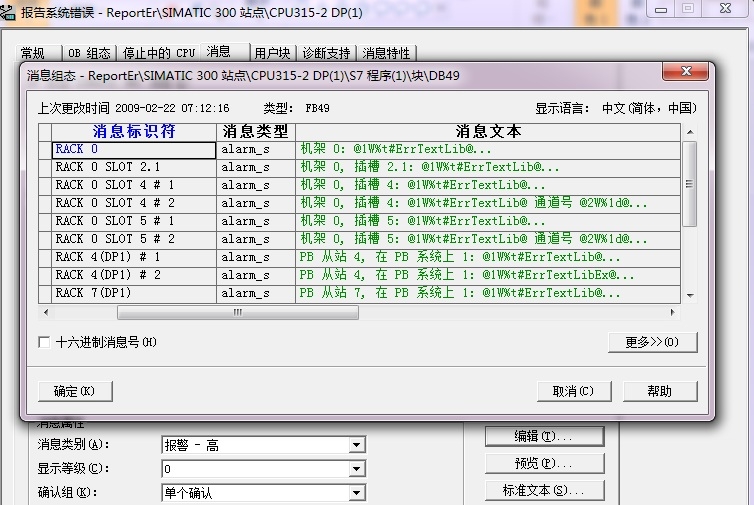Click row selector left of RACK 0 SLOT 2.1
This screenshot has width=754, height=505.
pos(45,167)
